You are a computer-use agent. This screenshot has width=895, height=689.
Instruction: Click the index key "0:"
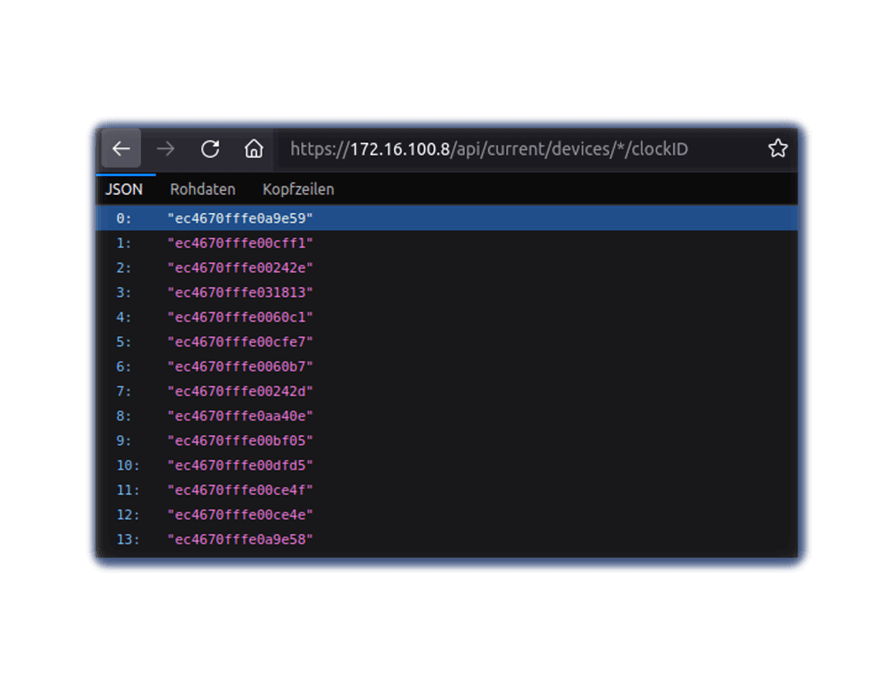[124, 219]
